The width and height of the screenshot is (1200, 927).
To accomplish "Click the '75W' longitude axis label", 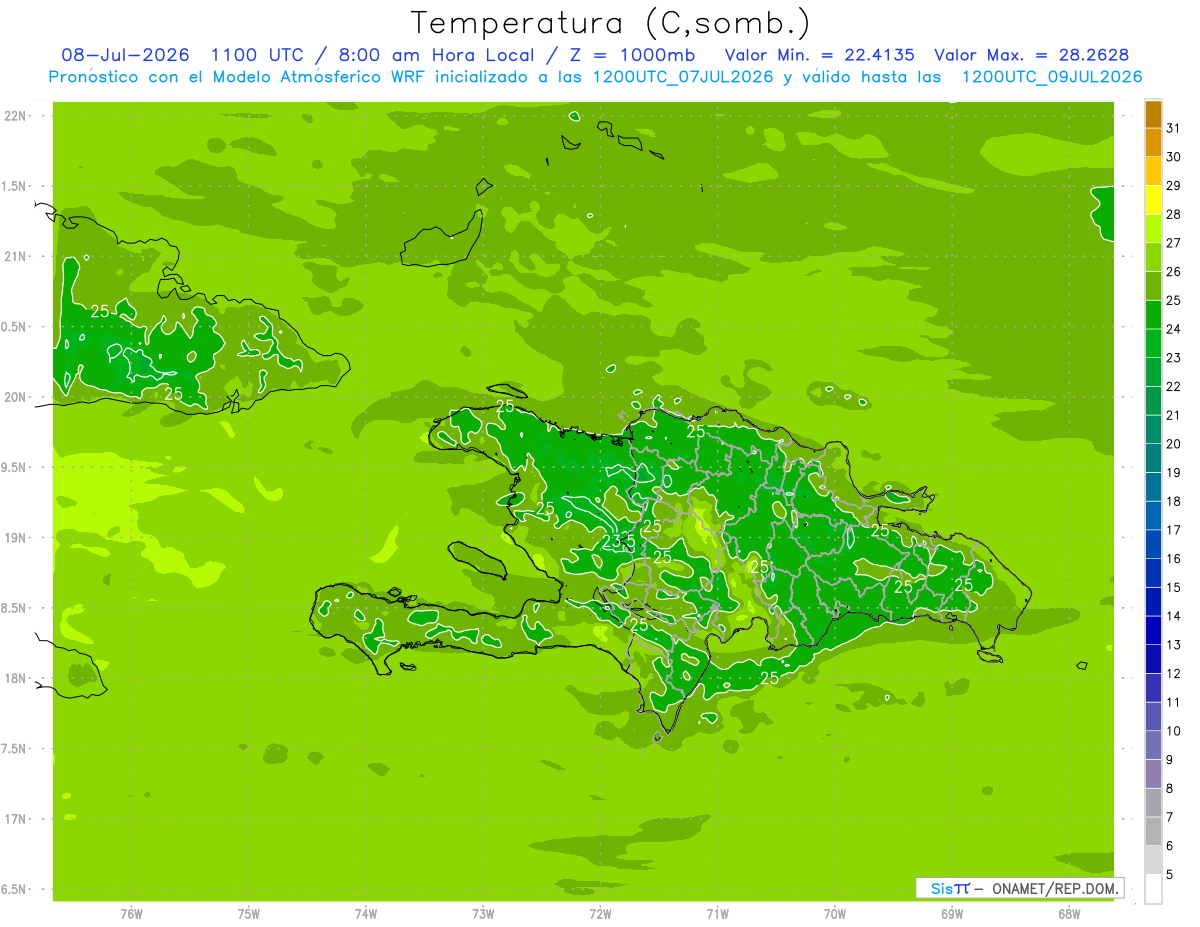I will (x=249, y=914).
